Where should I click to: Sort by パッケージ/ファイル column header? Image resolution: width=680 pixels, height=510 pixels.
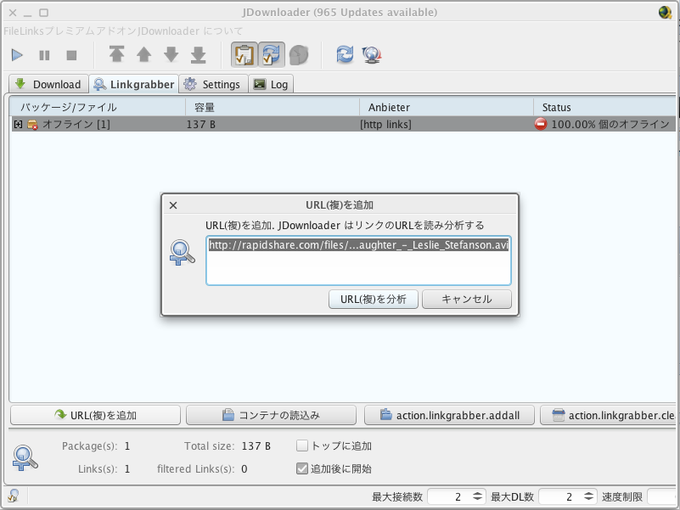pos(98,107)
